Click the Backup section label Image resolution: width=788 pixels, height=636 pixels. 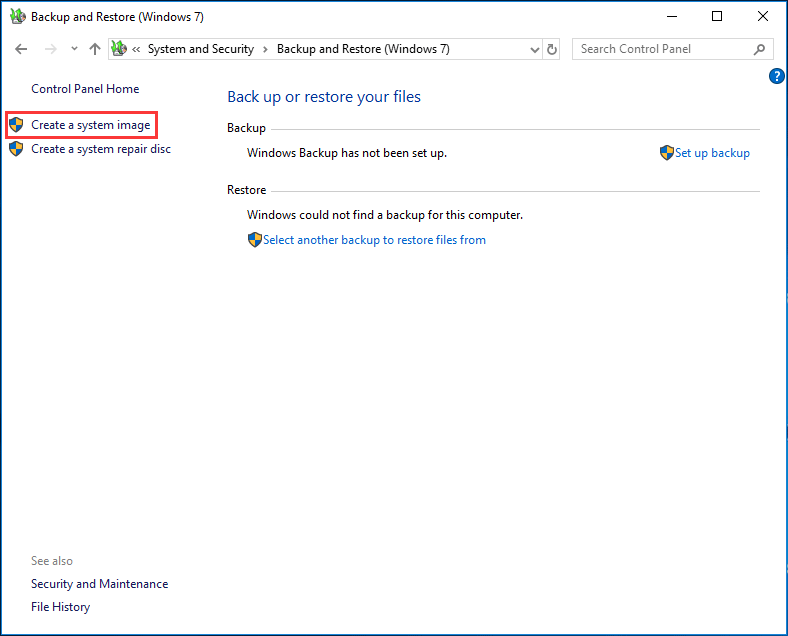(246, 128)
